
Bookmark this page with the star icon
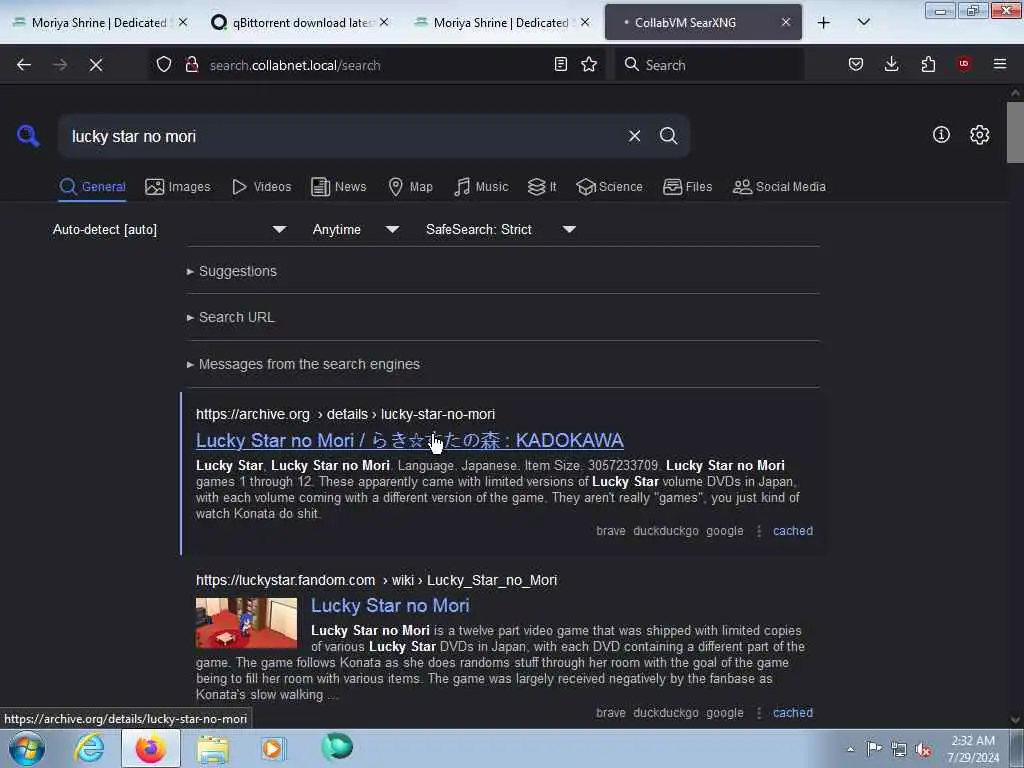(589, 64)
